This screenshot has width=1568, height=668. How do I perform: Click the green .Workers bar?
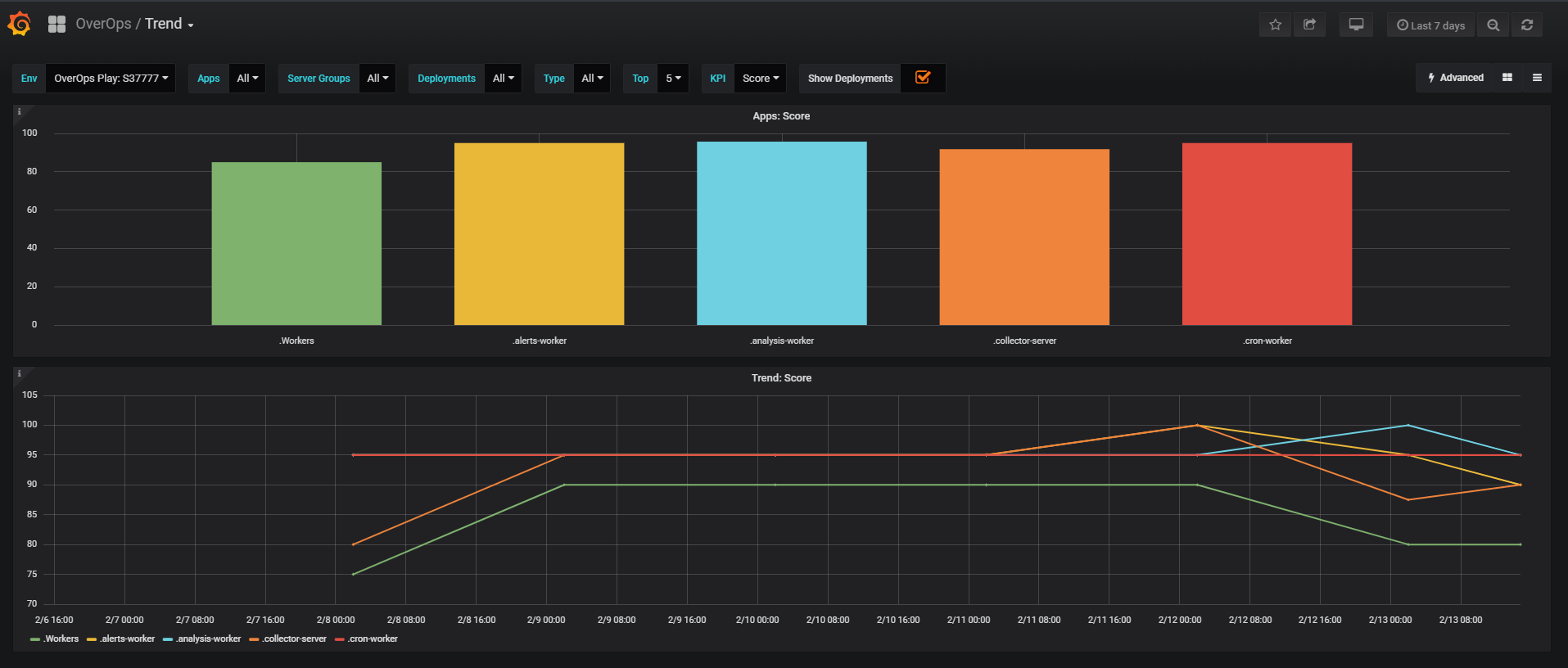coord(296,244)
